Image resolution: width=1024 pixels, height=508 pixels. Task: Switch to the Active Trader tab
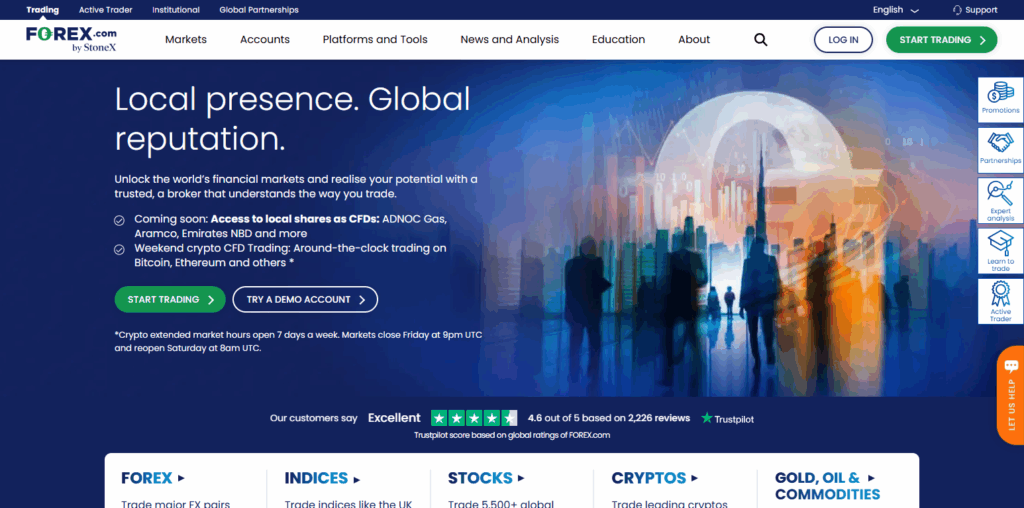[x=106, y=10]
